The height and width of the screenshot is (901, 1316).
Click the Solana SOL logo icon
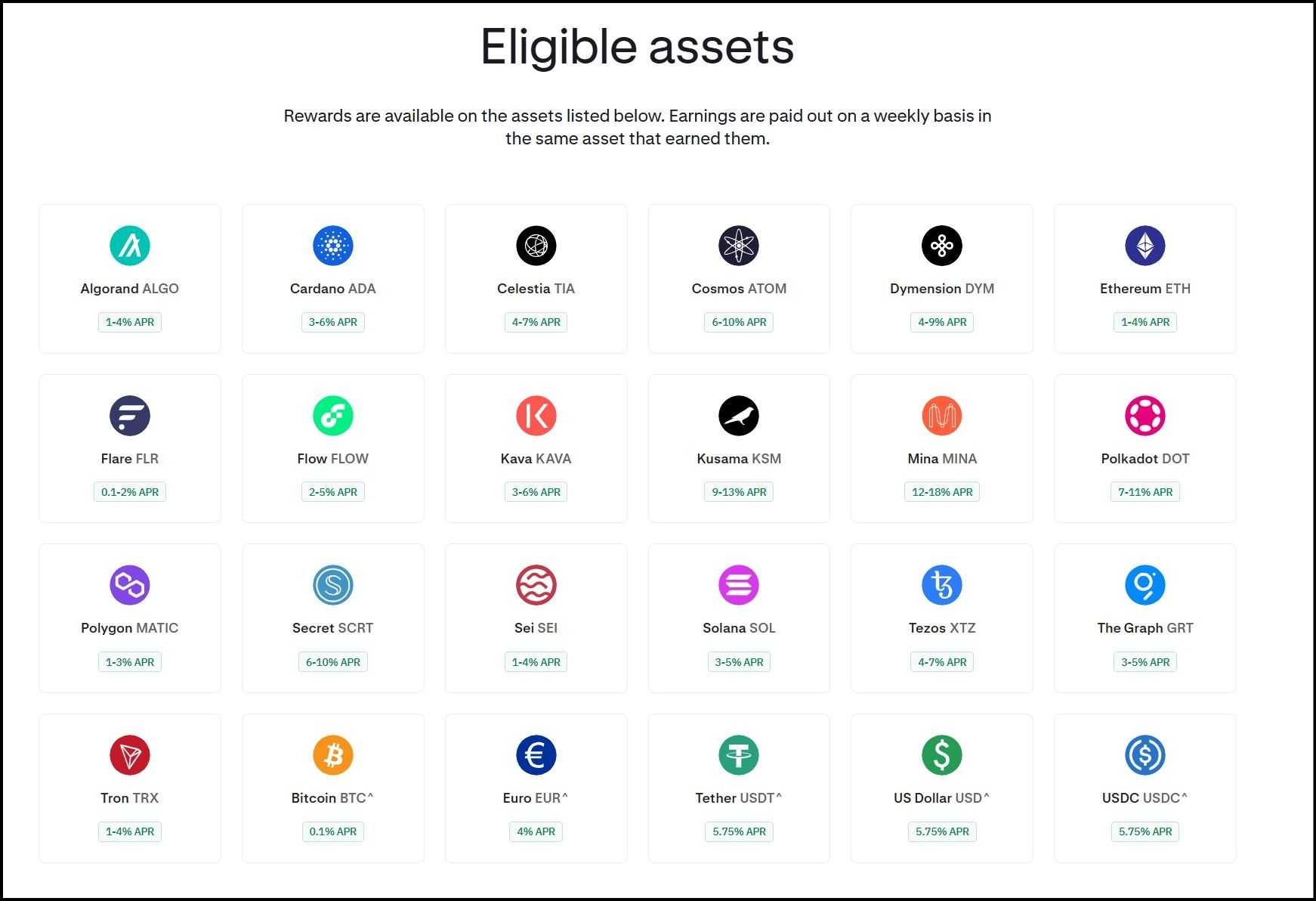(x=739, y=585)
